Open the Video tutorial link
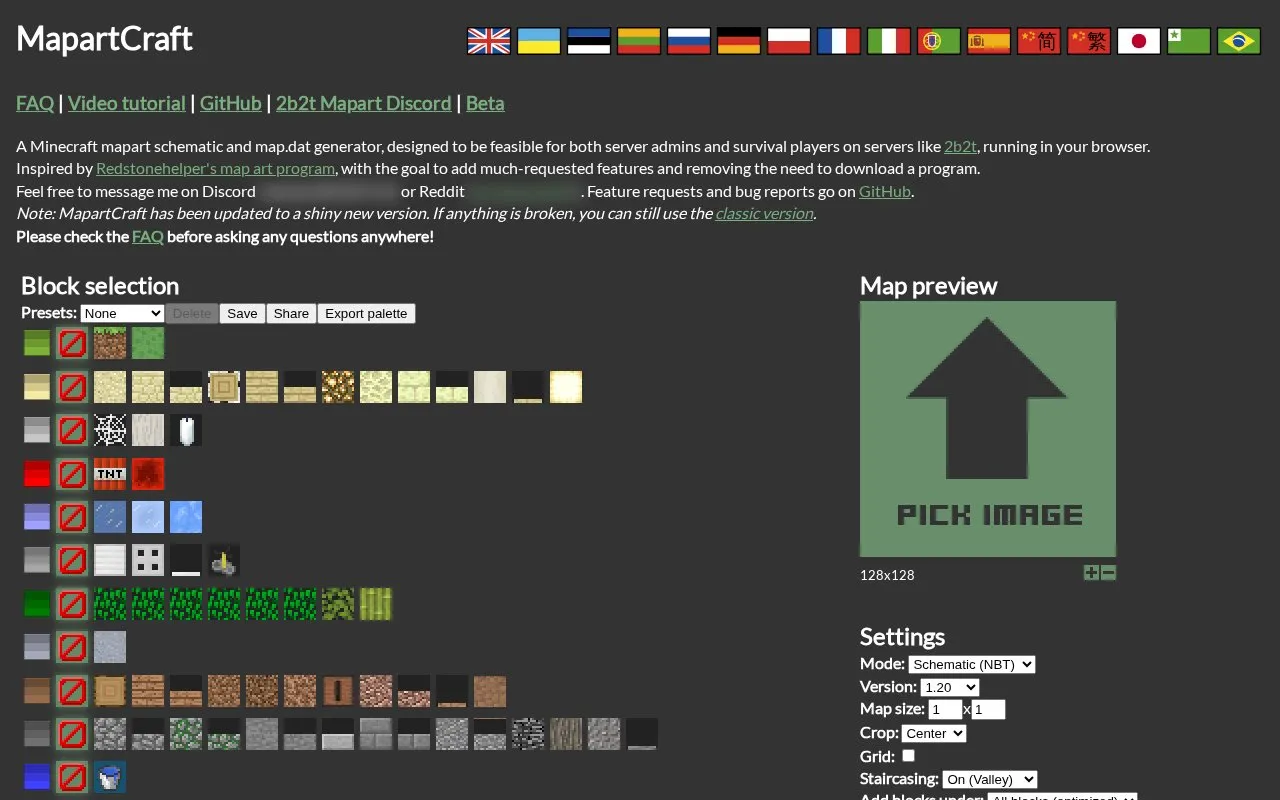1280x800 pixels. click(x=127, y=103)
